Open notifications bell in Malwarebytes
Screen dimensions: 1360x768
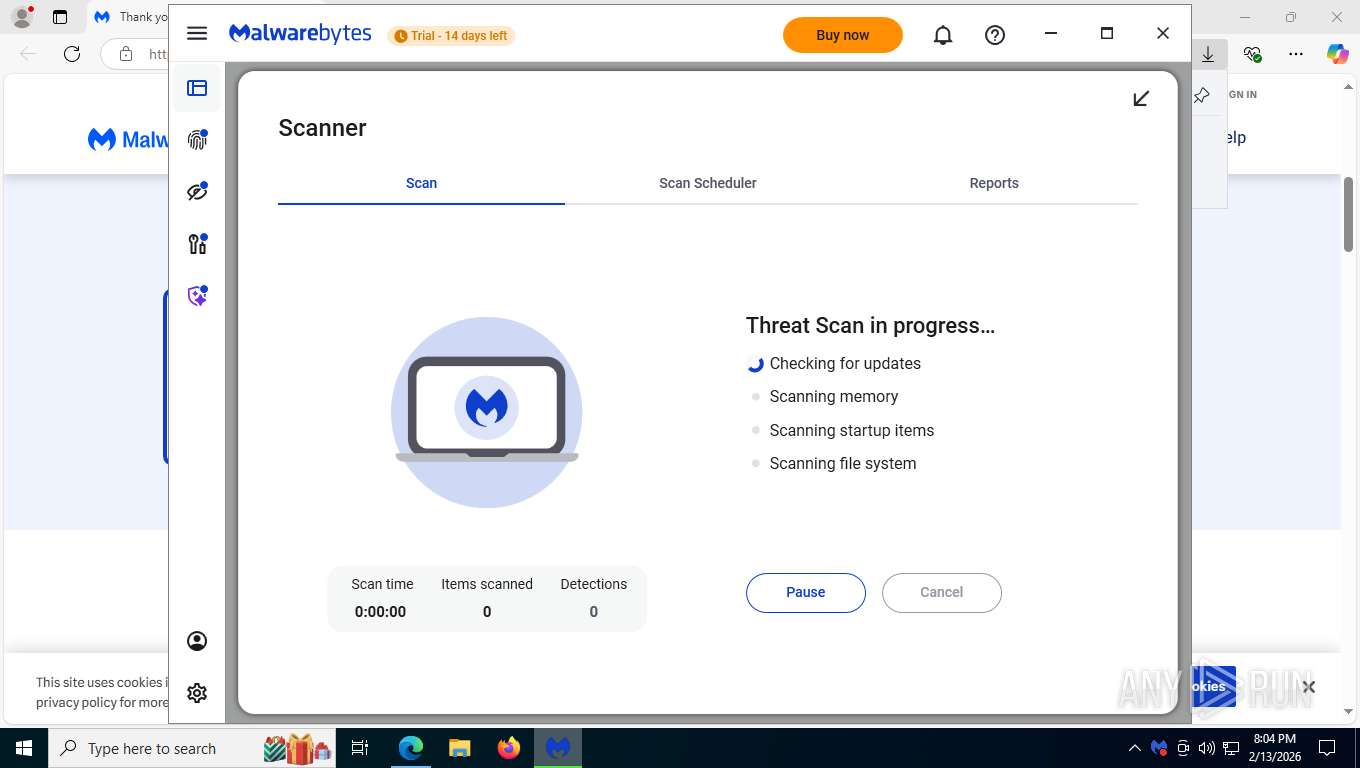943,35
